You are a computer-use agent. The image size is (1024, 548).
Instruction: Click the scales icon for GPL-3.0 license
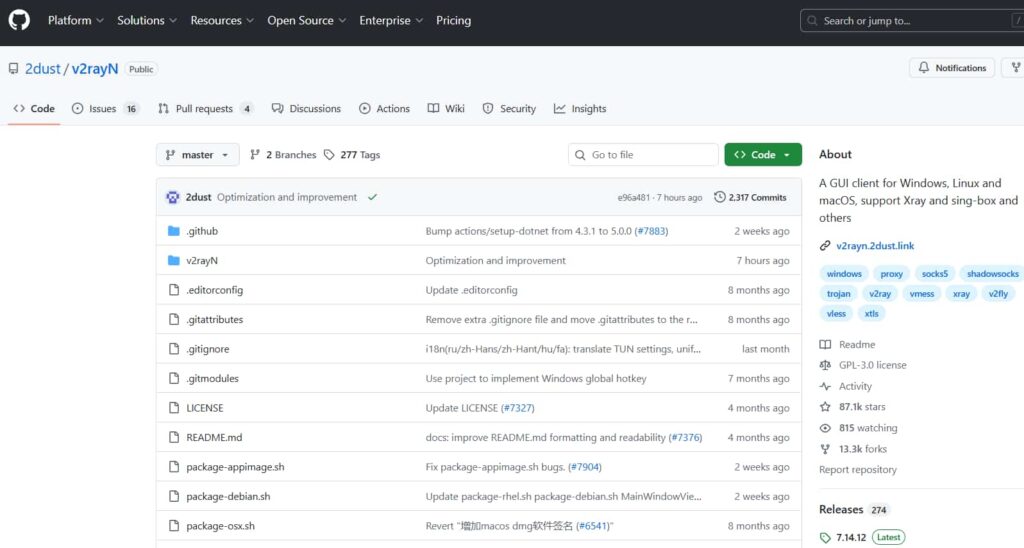[x=825, y=365]
